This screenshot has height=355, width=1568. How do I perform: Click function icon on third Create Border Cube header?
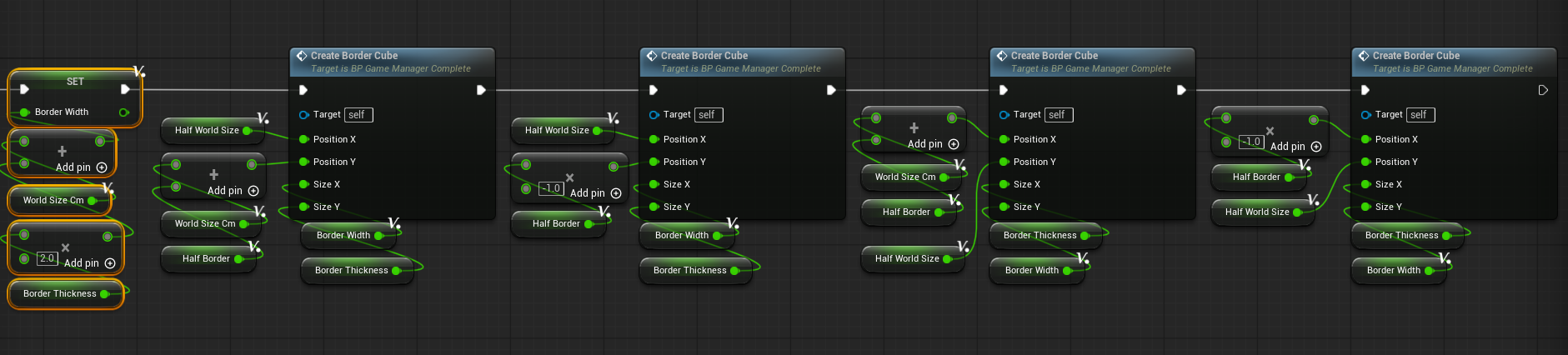(x=1000, y=56)
